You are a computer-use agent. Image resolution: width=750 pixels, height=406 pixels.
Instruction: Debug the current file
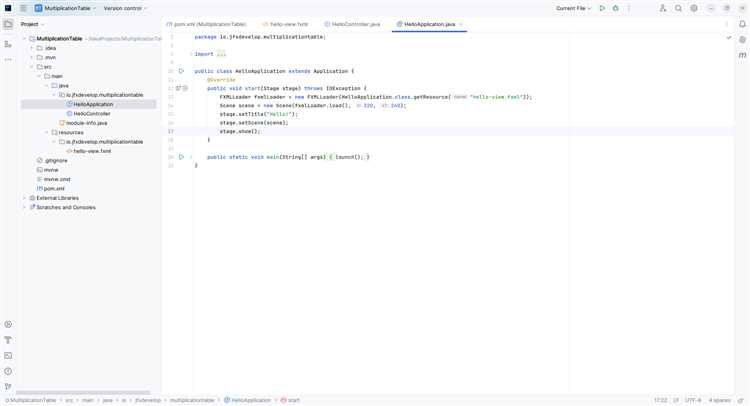click(616, 8)
